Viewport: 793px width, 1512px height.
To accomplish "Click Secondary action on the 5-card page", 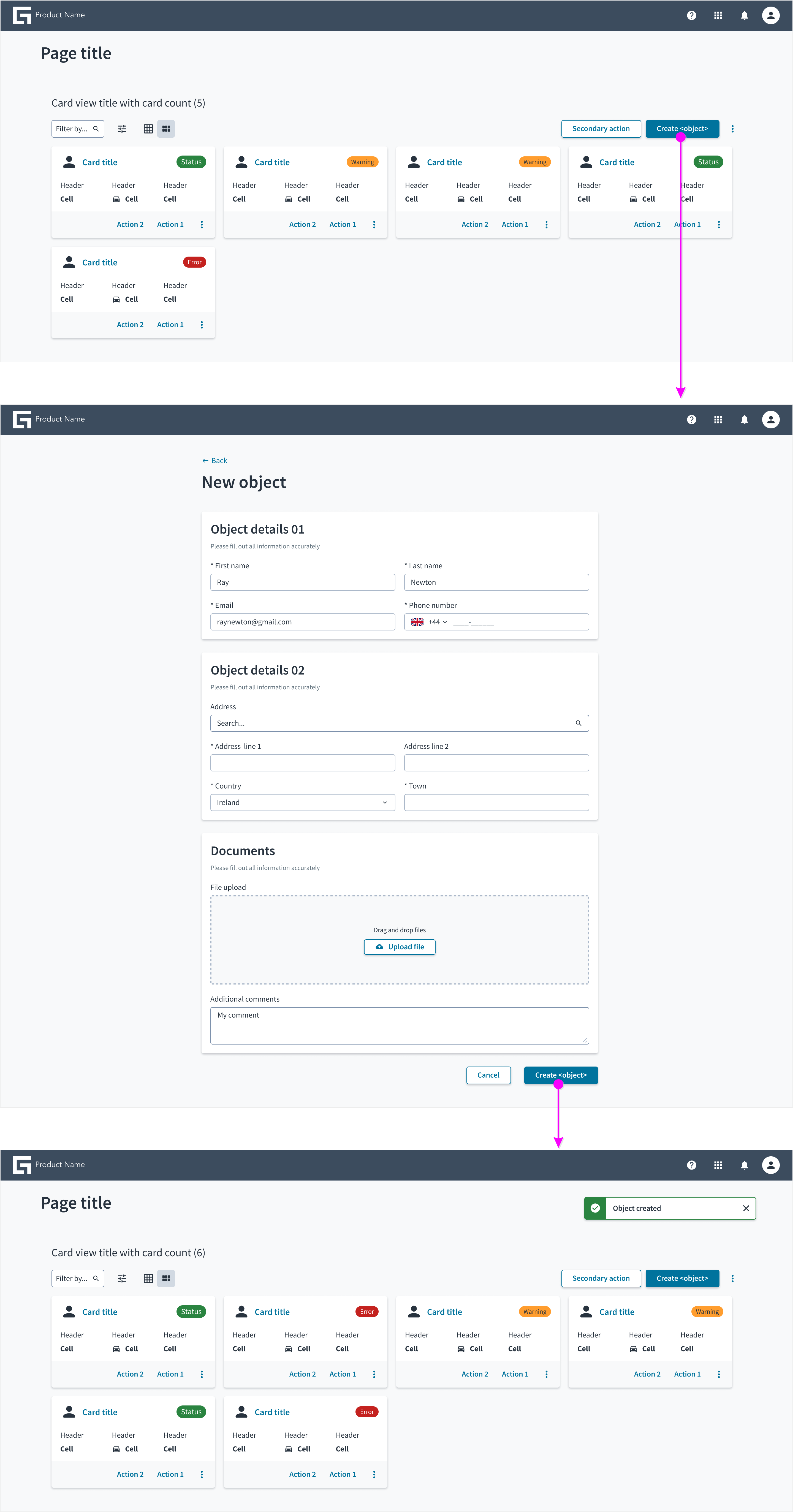I will click(601, 129).
